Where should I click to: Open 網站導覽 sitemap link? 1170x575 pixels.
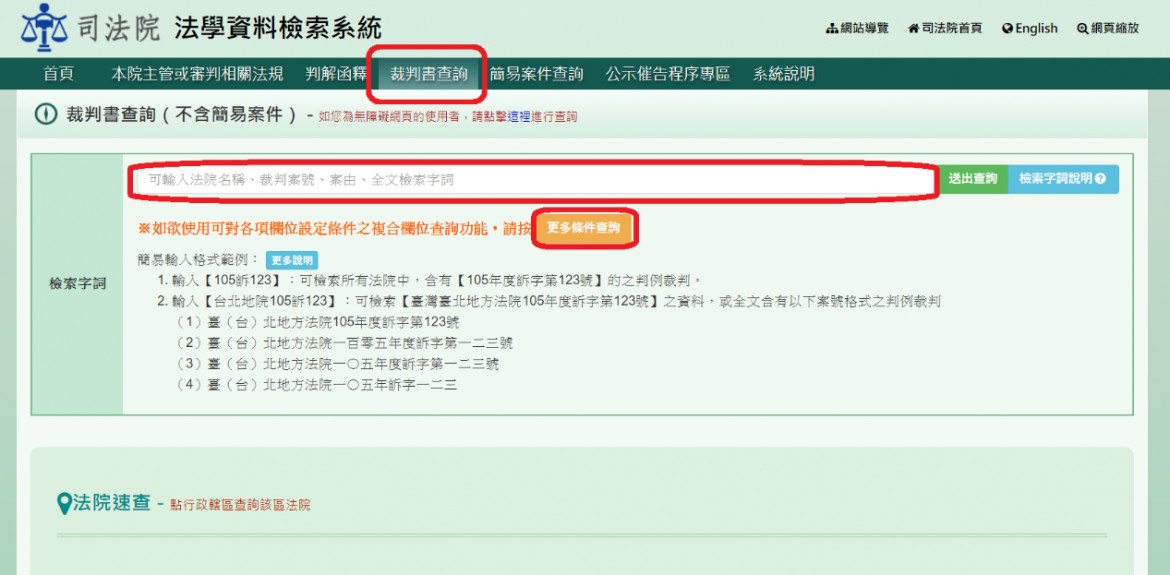point(857,28)
